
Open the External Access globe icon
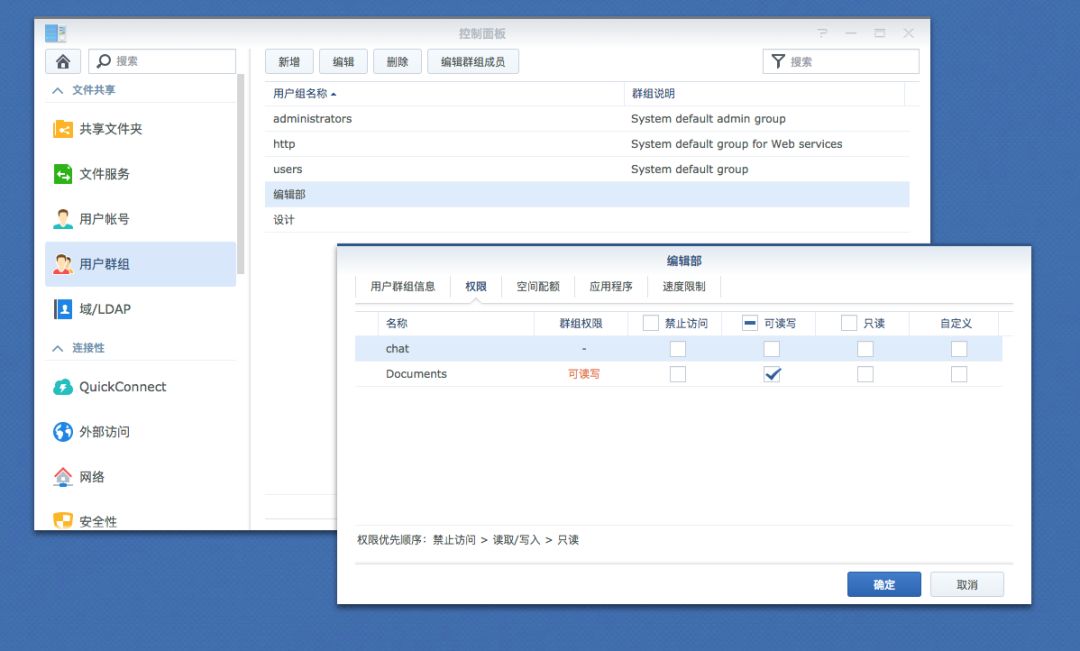point(63,432)
